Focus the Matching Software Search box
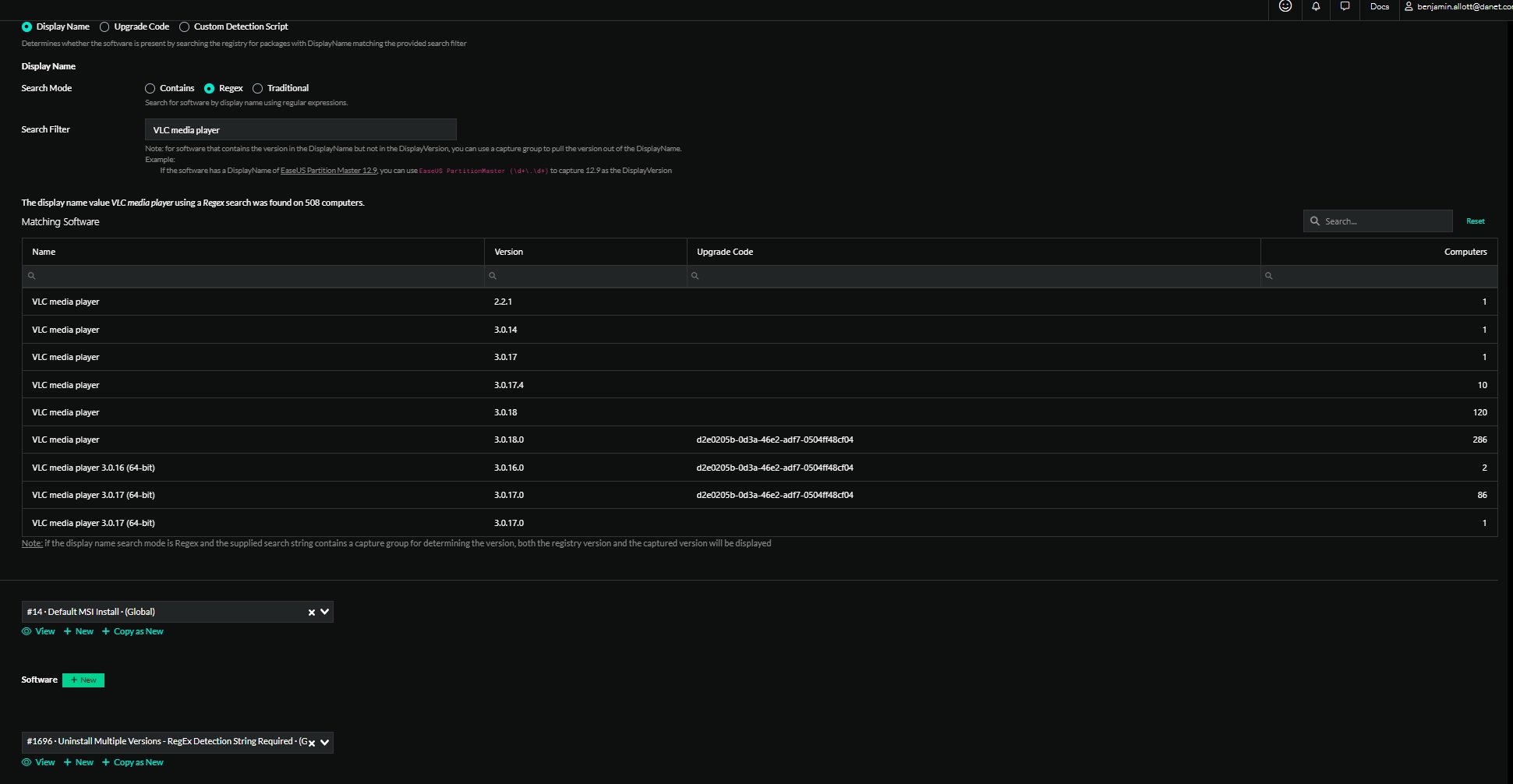 point(1377,221)
